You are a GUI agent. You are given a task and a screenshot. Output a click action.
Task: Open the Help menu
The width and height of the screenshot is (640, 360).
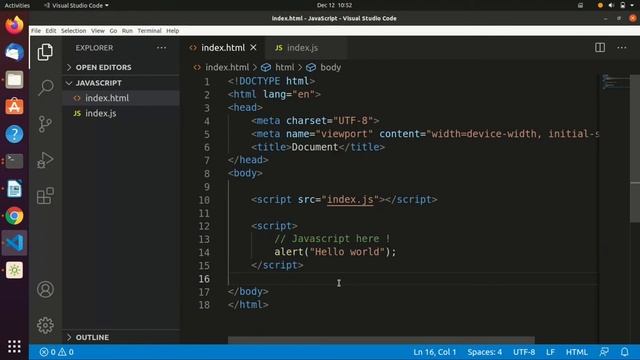pos(173,31)
